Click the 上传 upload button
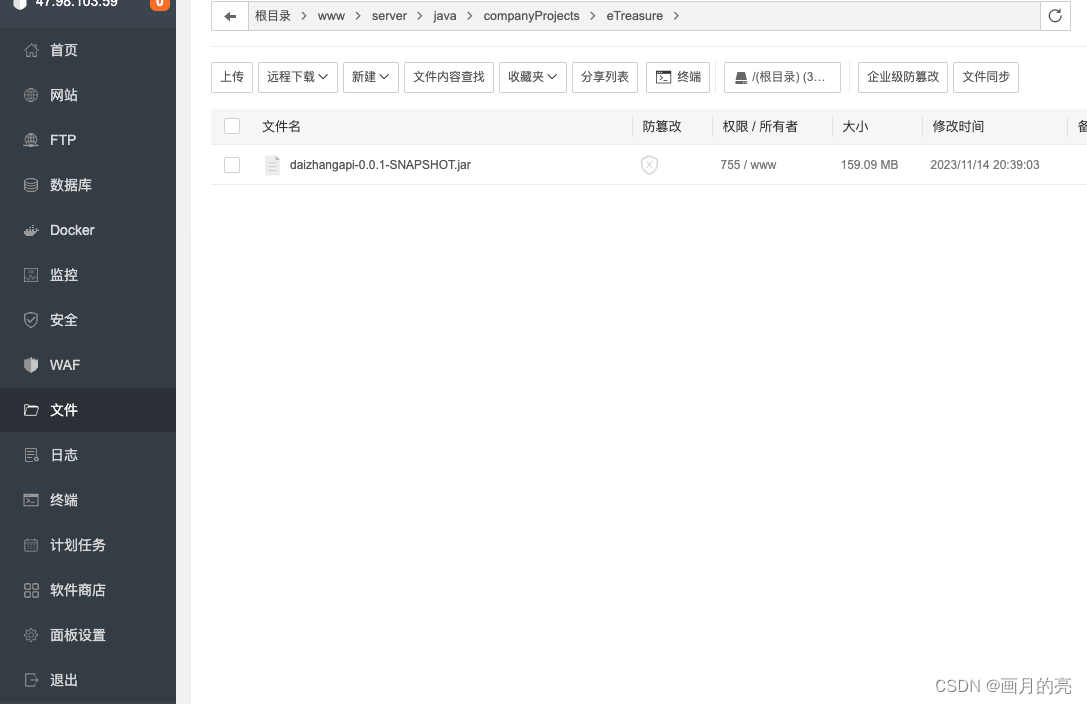The width and height of the screenshot is (1087, 704). click(232, 77)
